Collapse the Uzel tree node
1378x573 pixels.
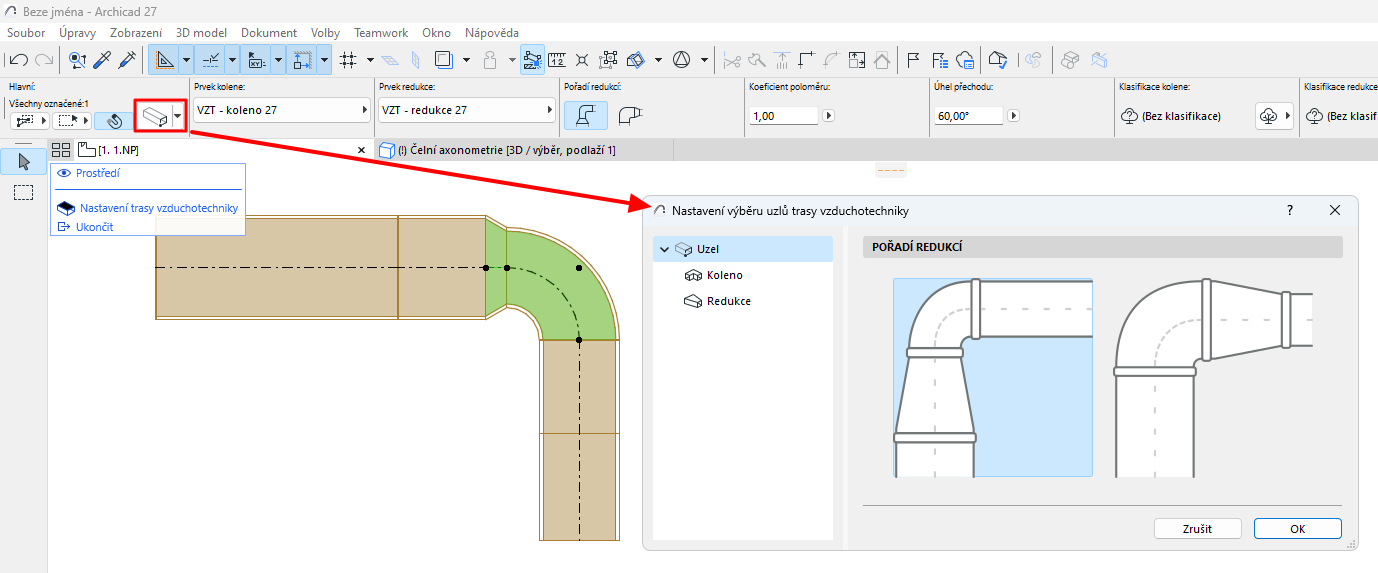tap(664, 249)
